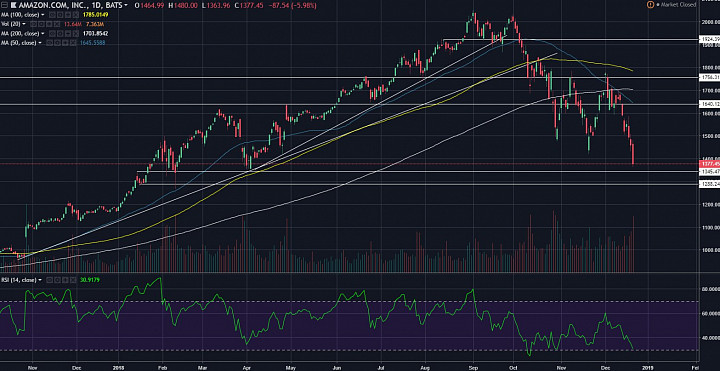Screen dimensions: 720x371
Task: Click the 2000.00 price axis label
Action: pyautogui.click(x=710, y=22)
